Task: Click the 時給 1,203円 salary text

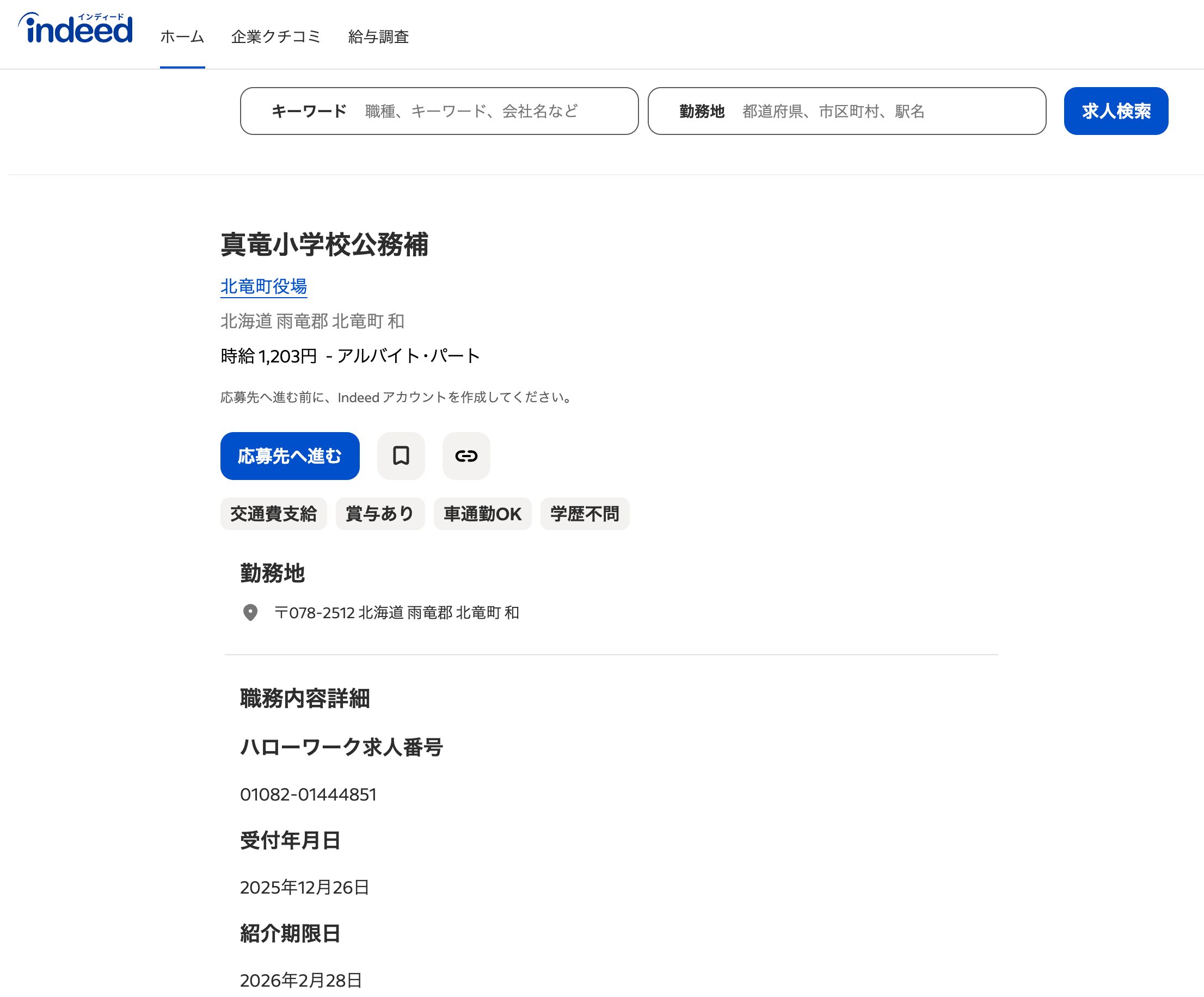Action: pos(269,356)
